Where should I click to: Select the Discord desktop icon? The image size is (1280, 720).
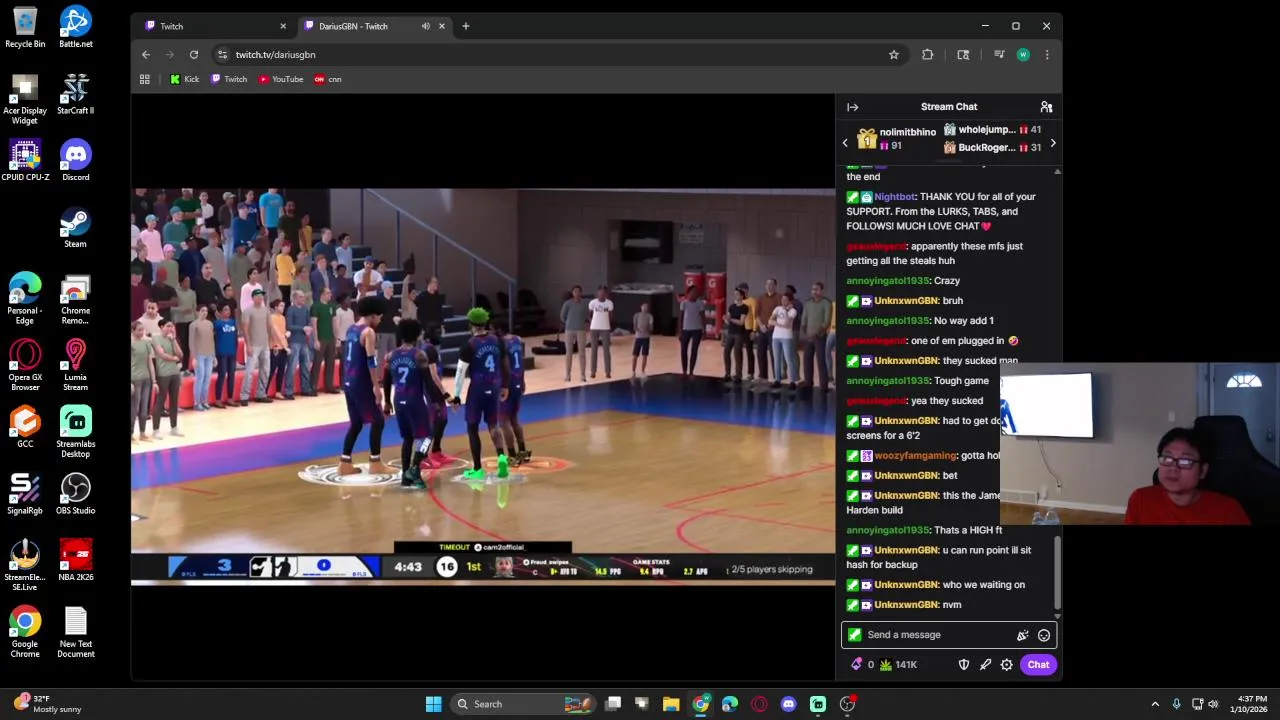[76, 161]
